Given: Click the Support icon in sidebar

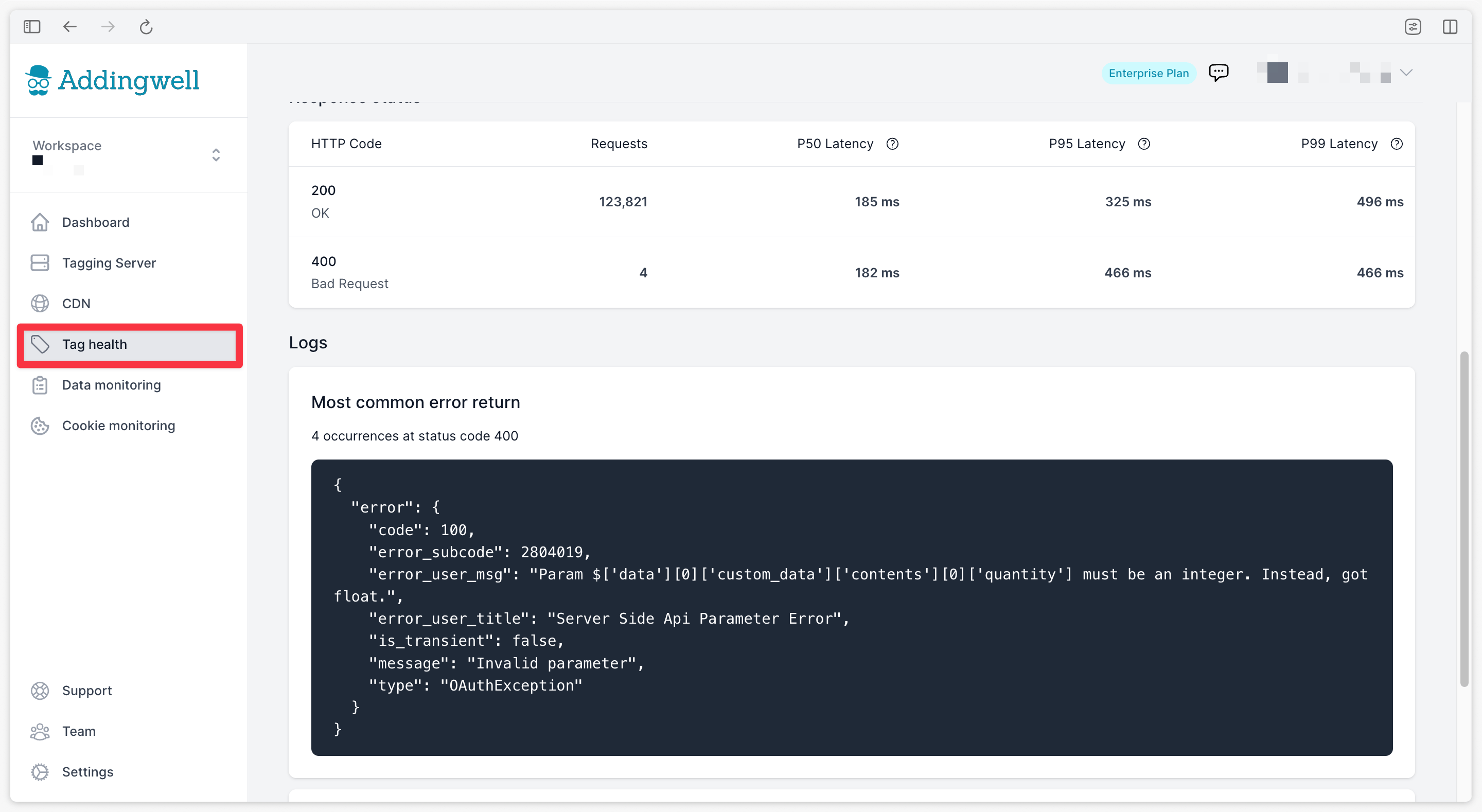Looking at the screenshot, I should 40,690.
